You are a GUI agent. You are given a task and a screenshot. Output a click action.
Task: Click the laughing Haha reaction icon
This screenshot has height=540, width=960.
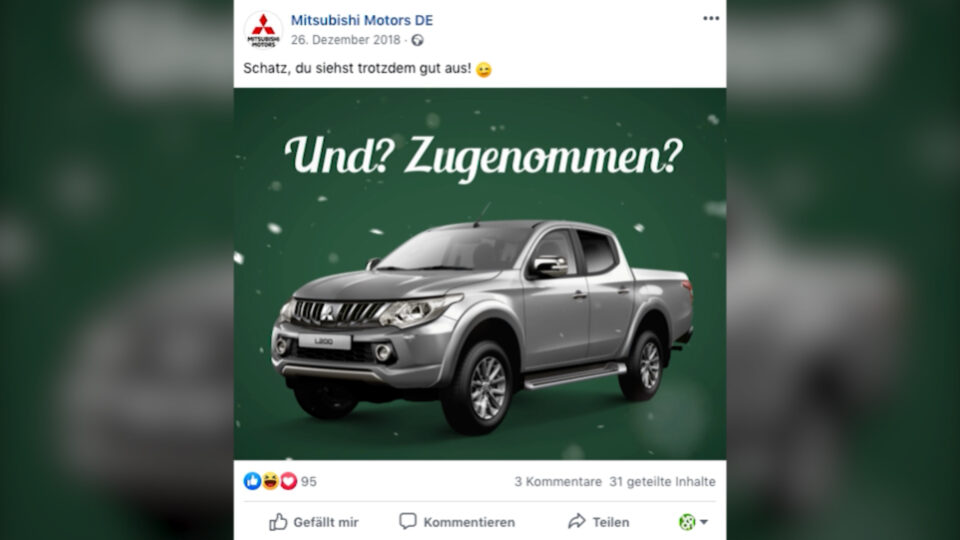(x=270, y=481)
